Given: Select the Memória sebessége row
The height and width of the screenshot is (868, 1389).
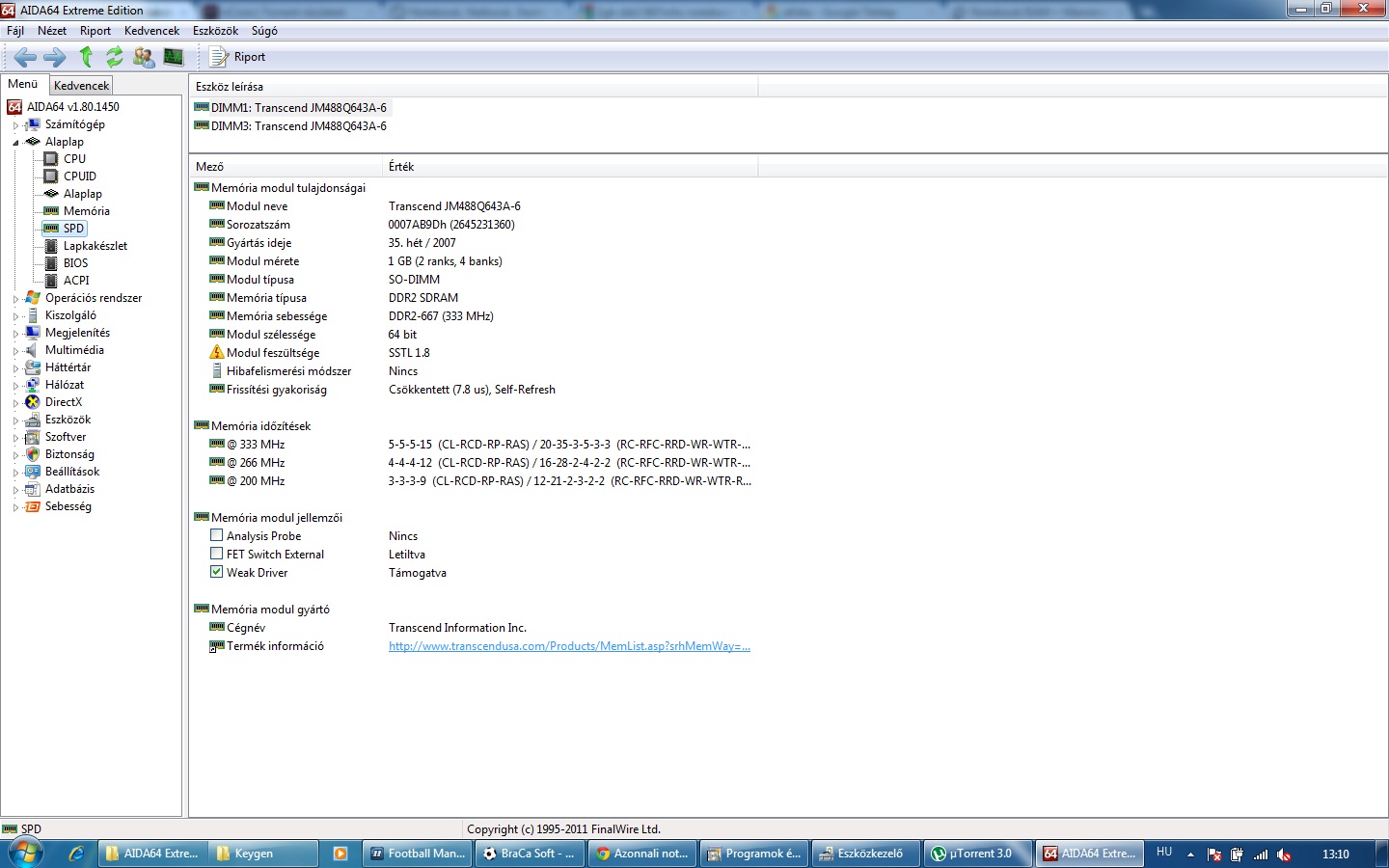Looking at the screenshot, I should click(x=473, y=316).
